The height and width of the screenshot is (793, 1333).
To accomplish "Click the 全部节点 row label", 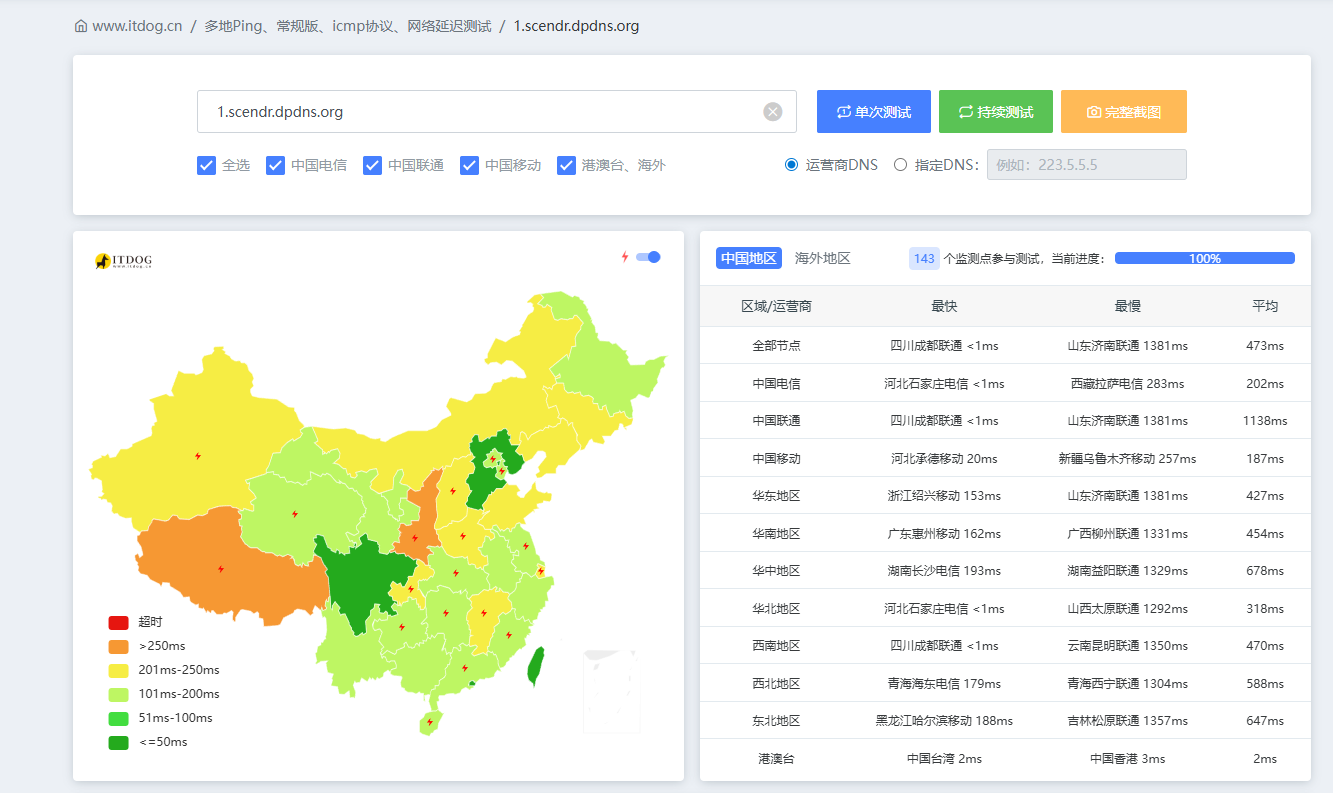I will tap(776, 346).
